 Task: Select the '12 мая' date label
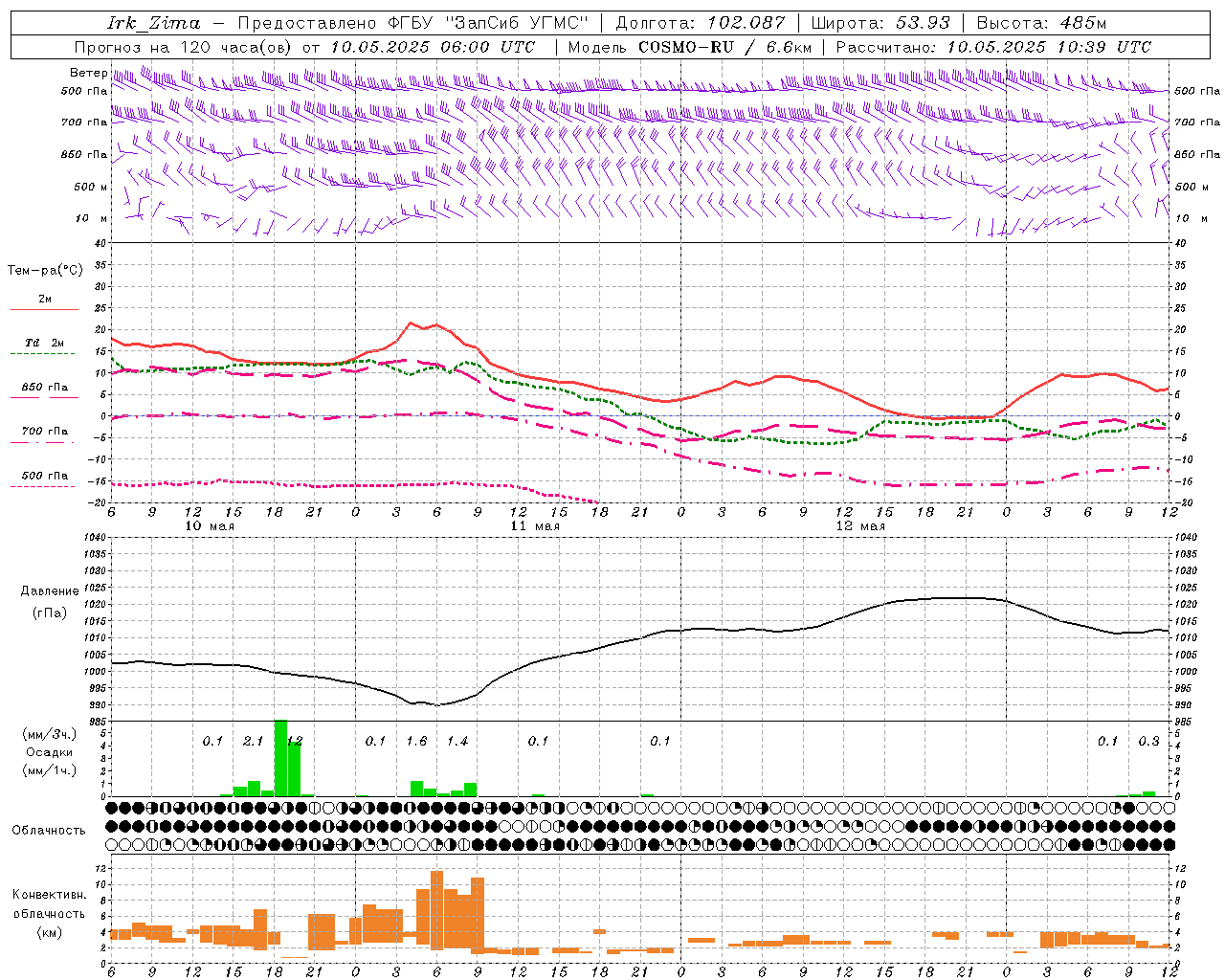(860, 526)
